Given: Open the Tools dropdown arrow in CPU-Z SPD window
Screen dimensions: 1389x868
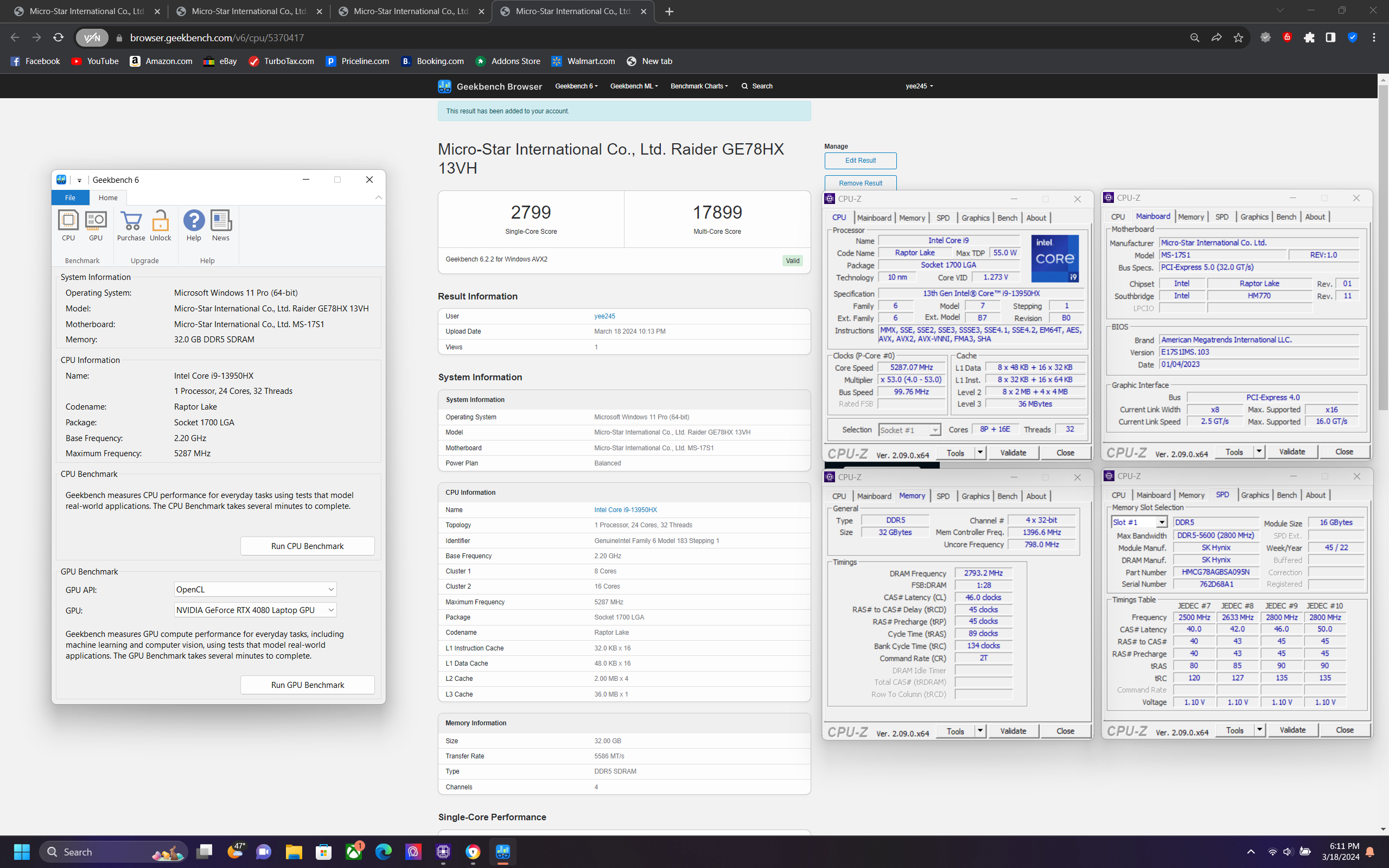Looking at the screenshot, I should tap(1259, 730).
